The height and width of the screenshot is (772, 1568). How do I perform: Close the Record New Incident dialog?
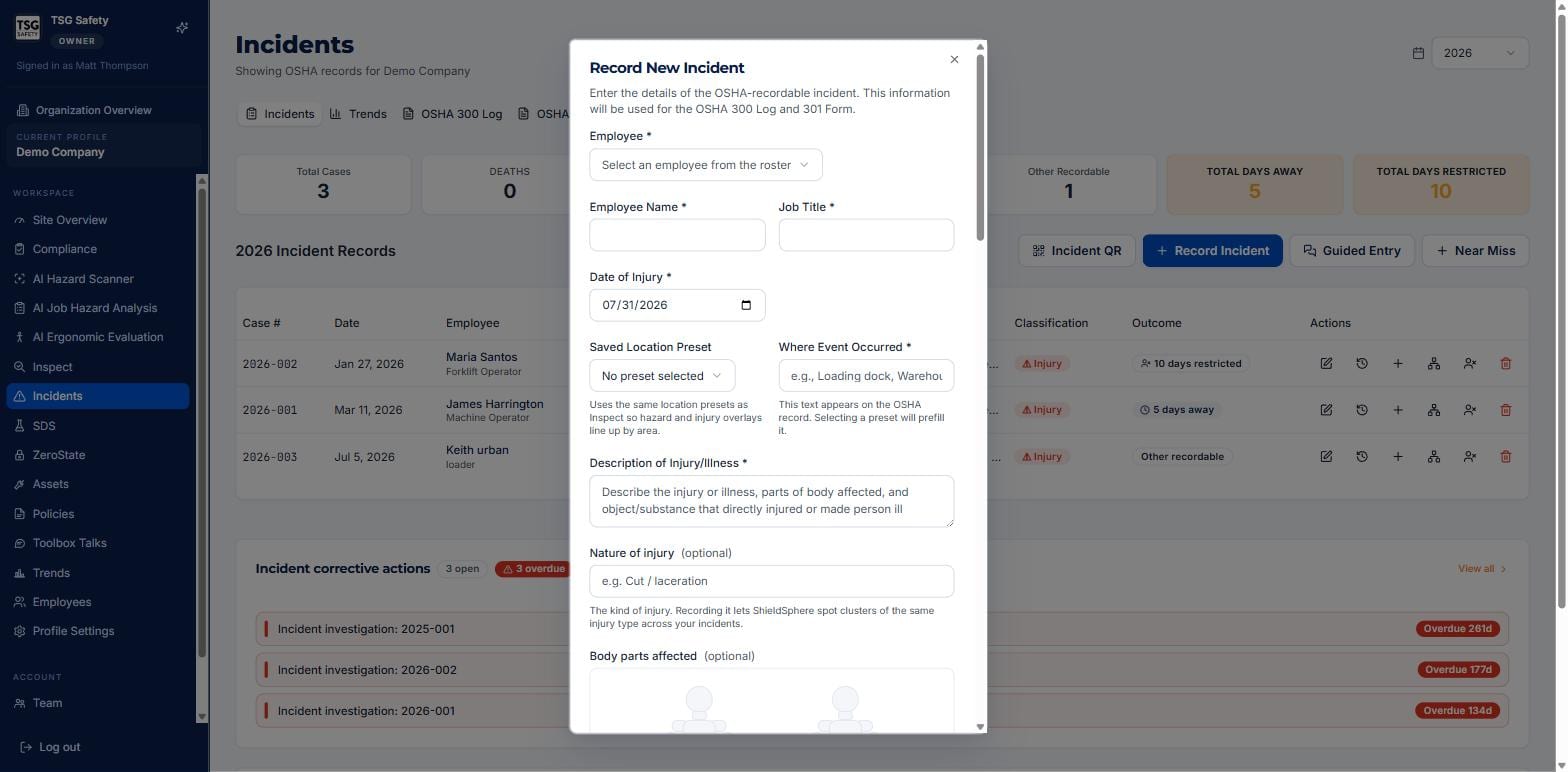(954, 60)
